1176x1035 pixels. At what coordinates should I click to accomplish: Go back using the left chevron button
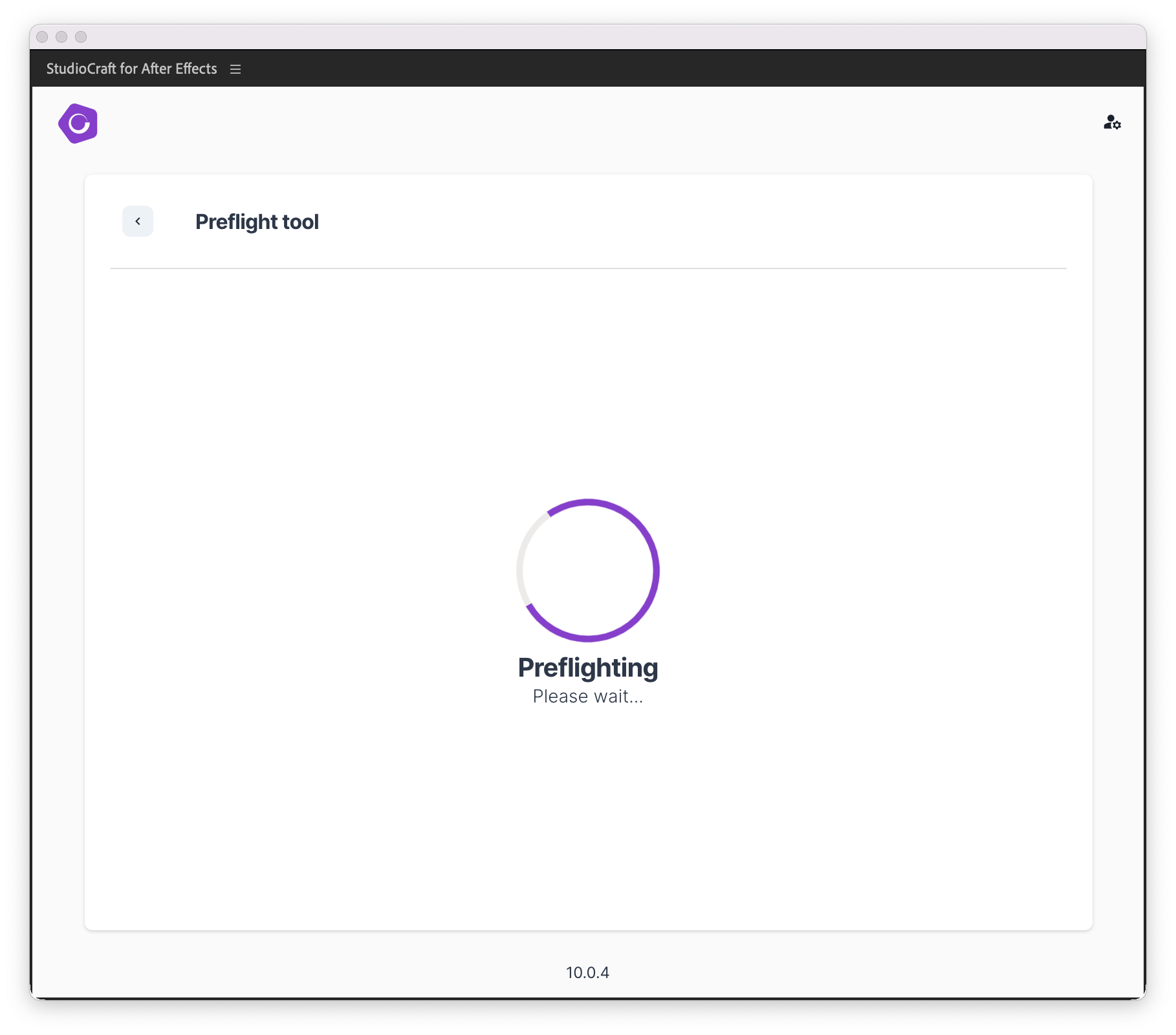point(138,221)
